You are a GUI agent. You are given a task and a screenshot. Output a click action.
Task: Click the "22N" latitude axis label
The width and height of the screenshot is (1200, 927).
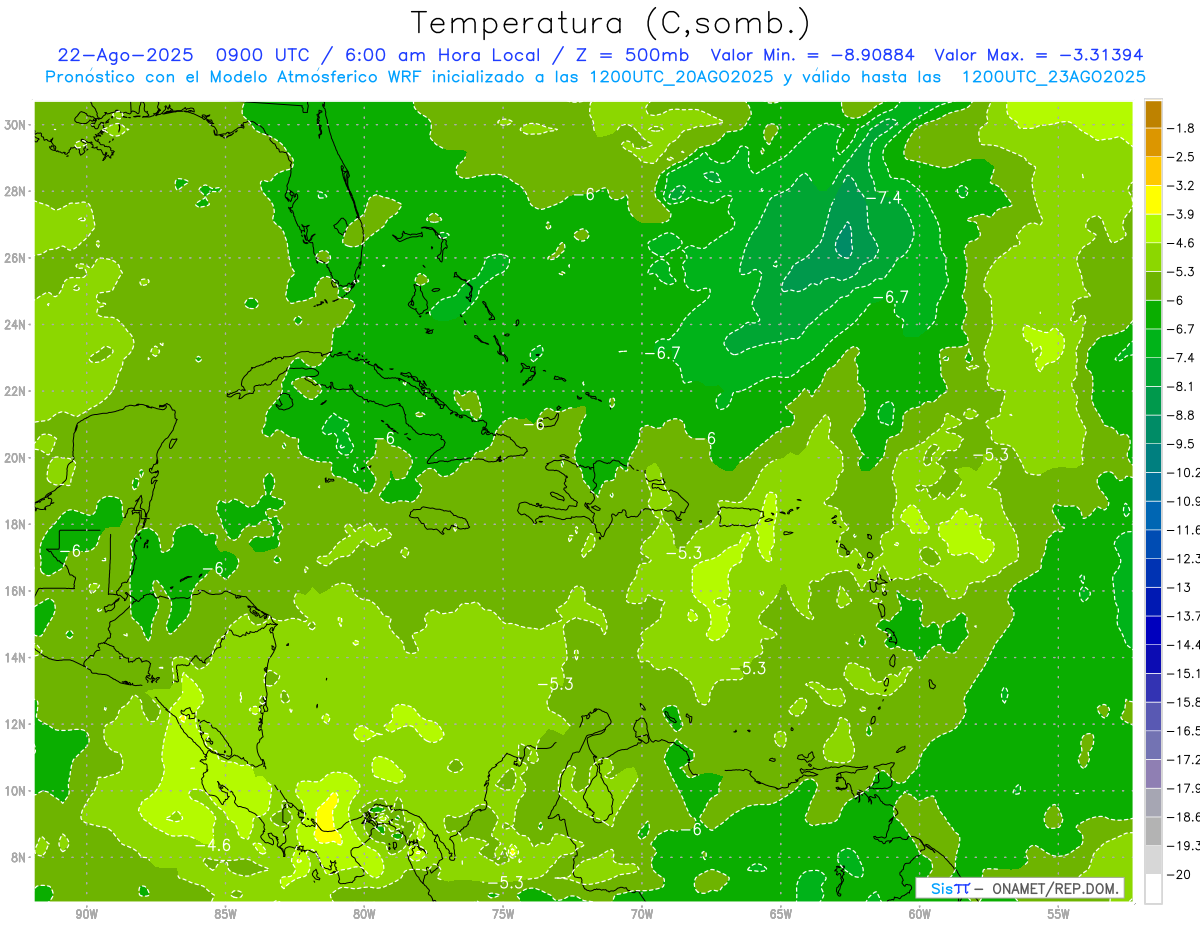pos(17,391)
